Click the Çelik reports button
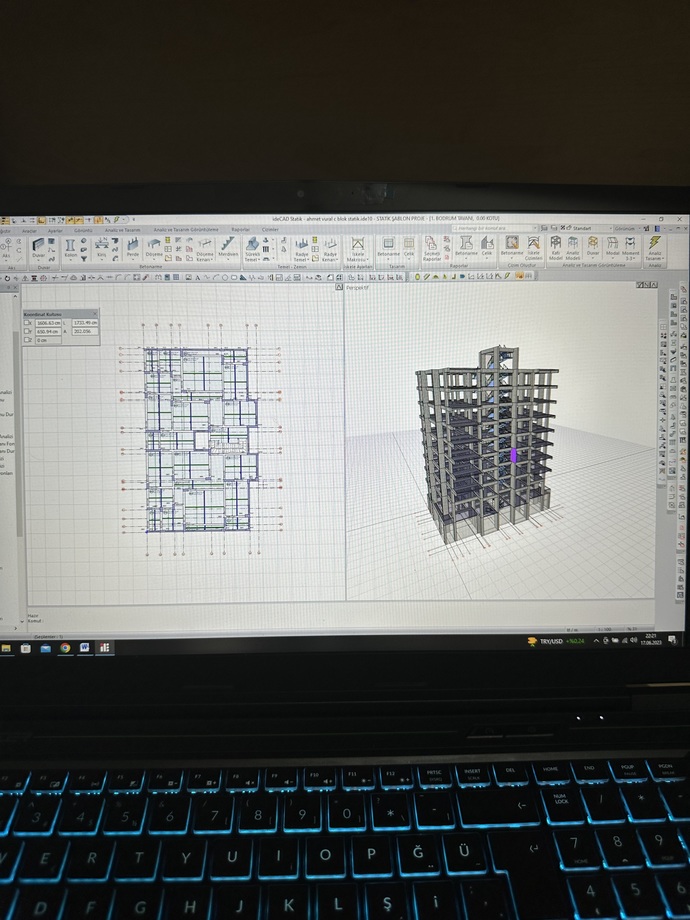690x920 pixels. tap(487, 246)
